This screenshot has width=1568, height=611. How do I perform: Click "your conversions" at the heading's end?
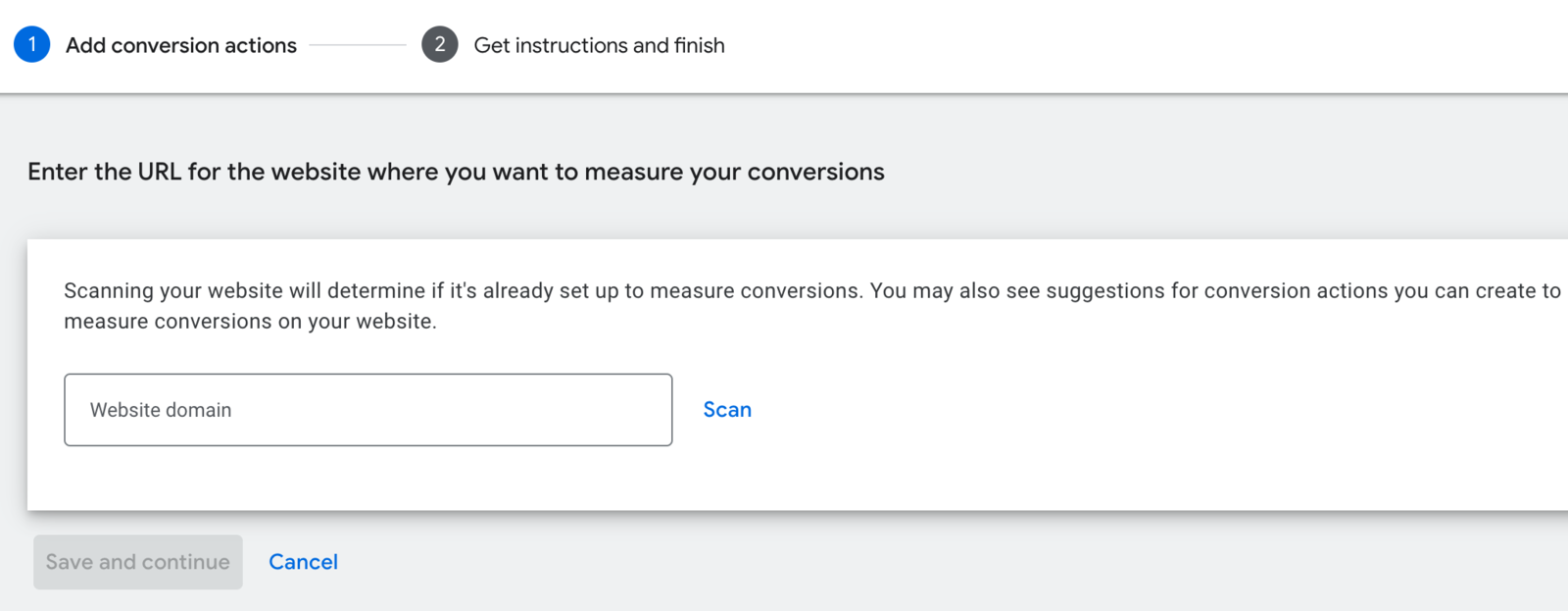click(x=787, y=172)
